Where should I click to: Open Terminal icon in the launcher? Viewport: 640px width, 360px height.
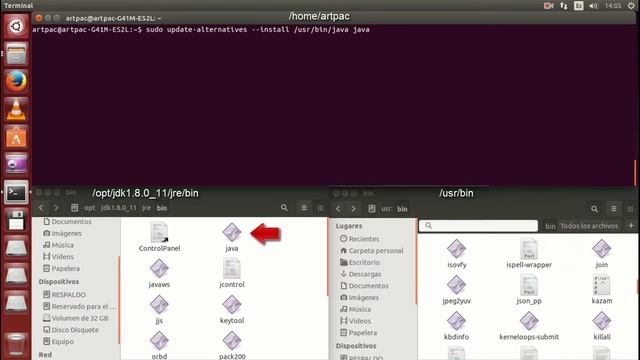(16, 192)
